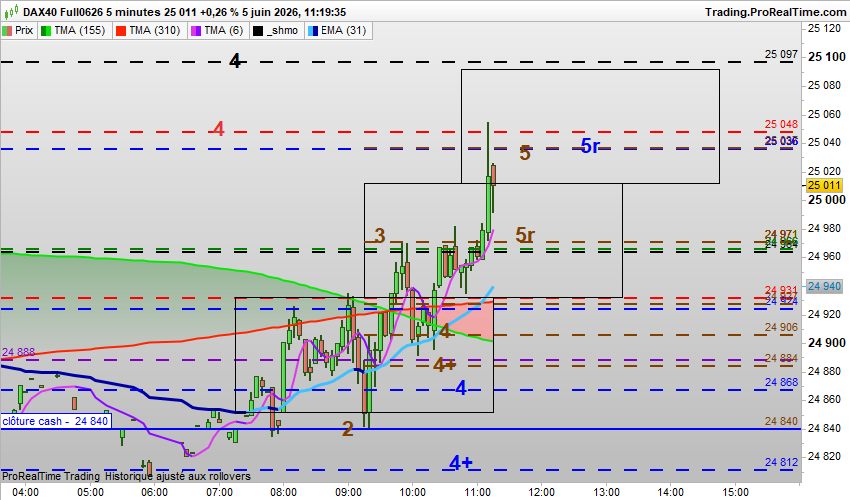Click the brown wave label 2
Image resolution: width=850 pixels, height=500 pixels.
(347, 429)
